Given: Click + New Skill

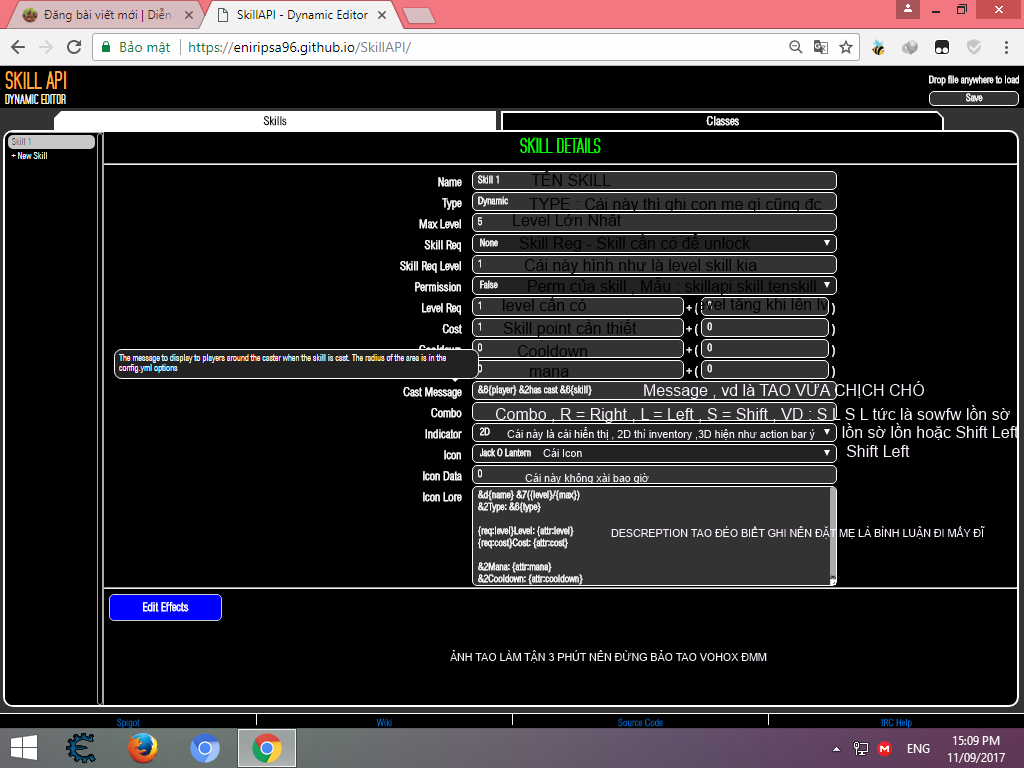Looking at the screenshot, I should 29,155.
